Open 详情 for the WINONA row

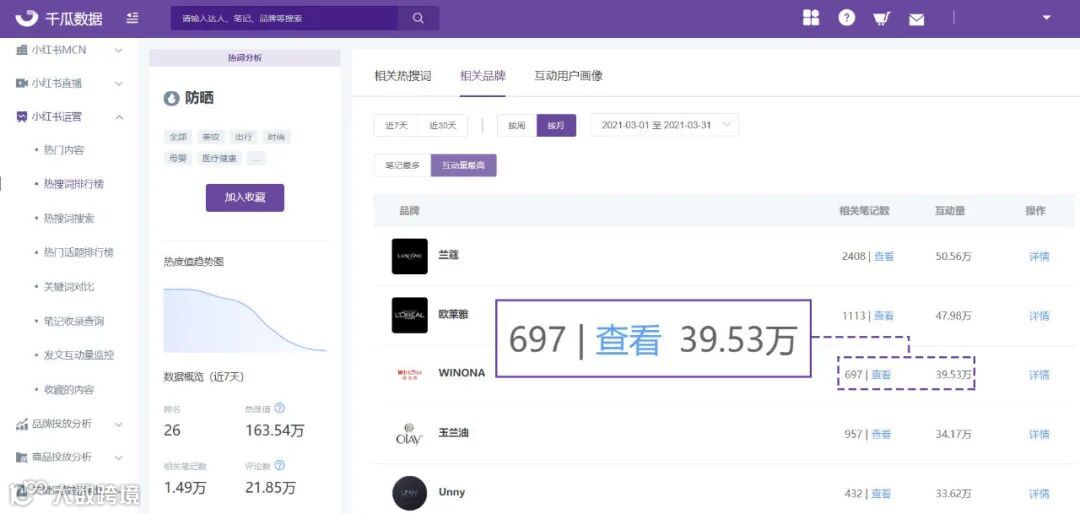1039,375
